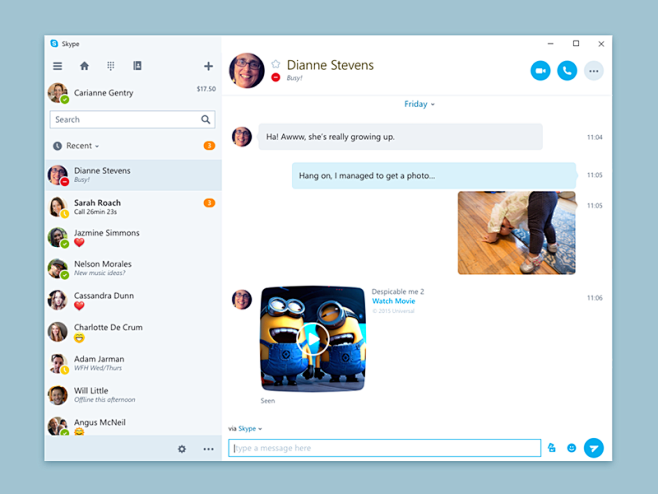The height and width of the screenshot is (494, 658).
Task: Click the send message button
Action: (594, 448)
